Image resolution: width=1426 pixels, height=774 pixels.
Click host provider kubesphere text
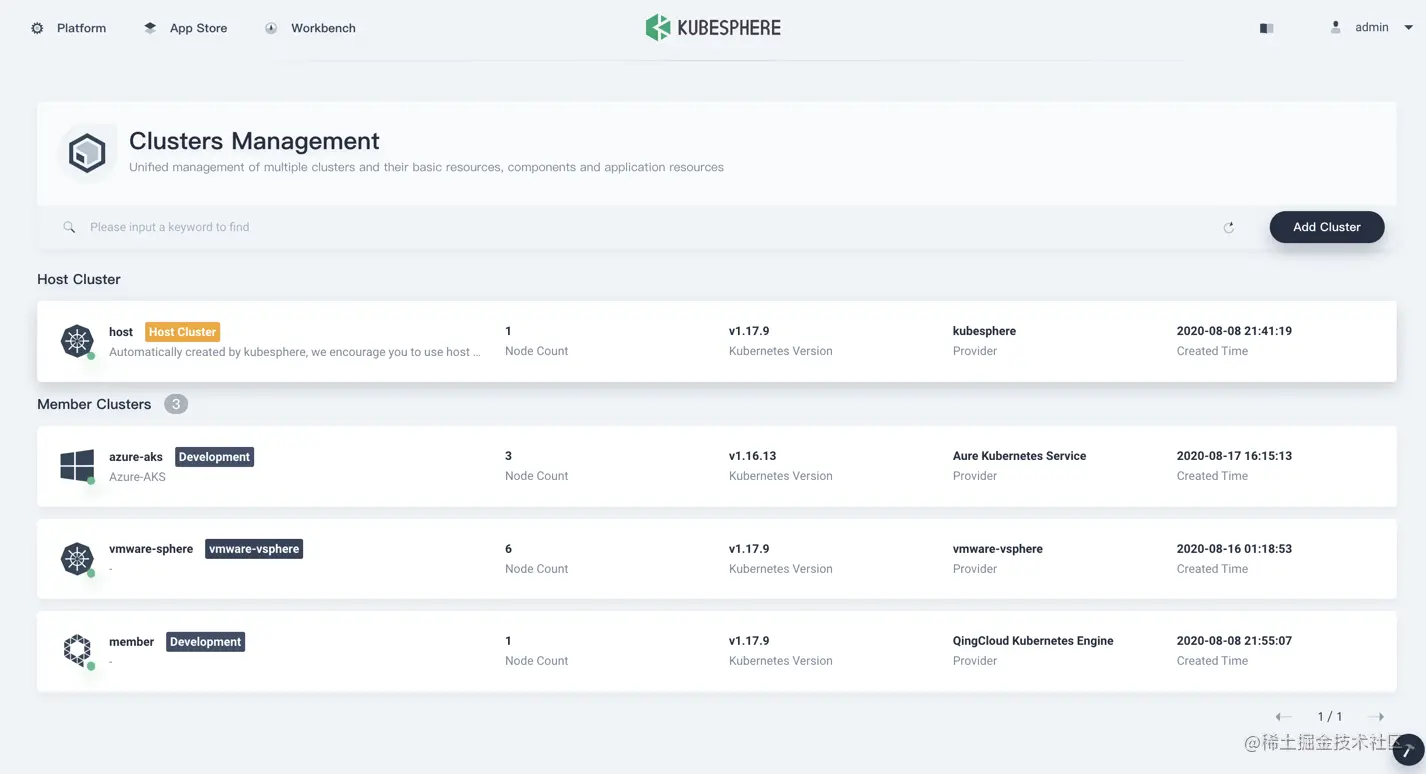coord(984,331)
